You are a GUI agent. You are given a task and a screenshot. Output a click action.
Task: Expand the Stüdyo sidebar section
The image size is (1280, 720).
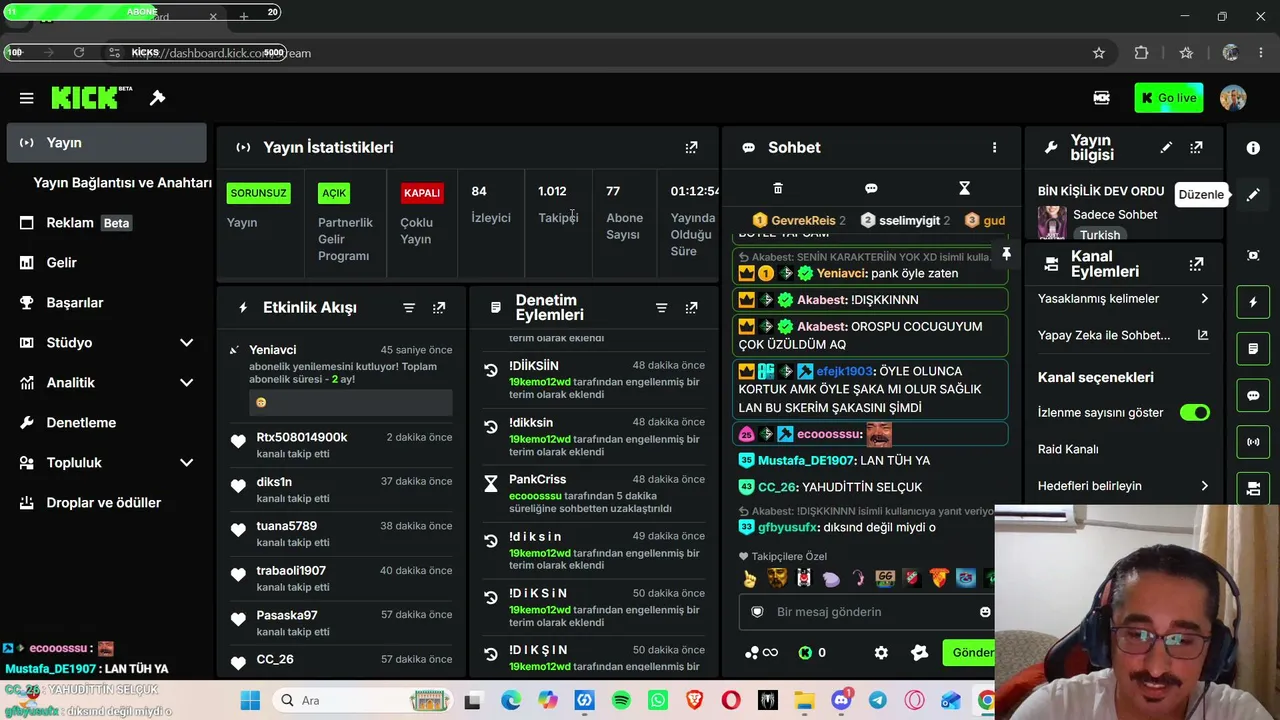pyautogui.click(x=186, y=343)
